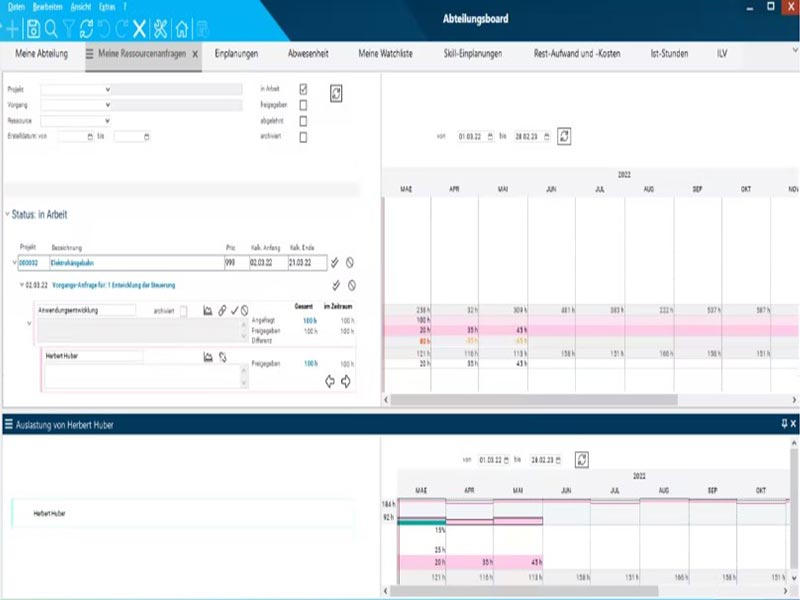
Task: Check the 'freigegeben' filter checkbox
Action: [303, 105]
